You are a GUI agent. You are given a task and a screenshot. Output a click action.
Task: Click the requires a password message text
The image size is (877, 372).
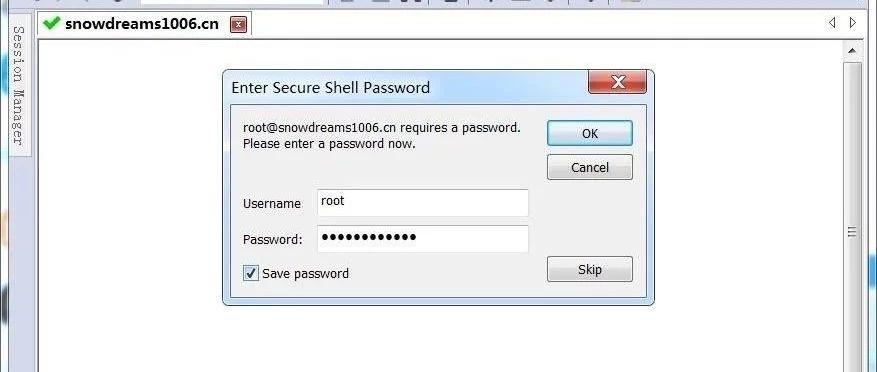coord(382,135)
